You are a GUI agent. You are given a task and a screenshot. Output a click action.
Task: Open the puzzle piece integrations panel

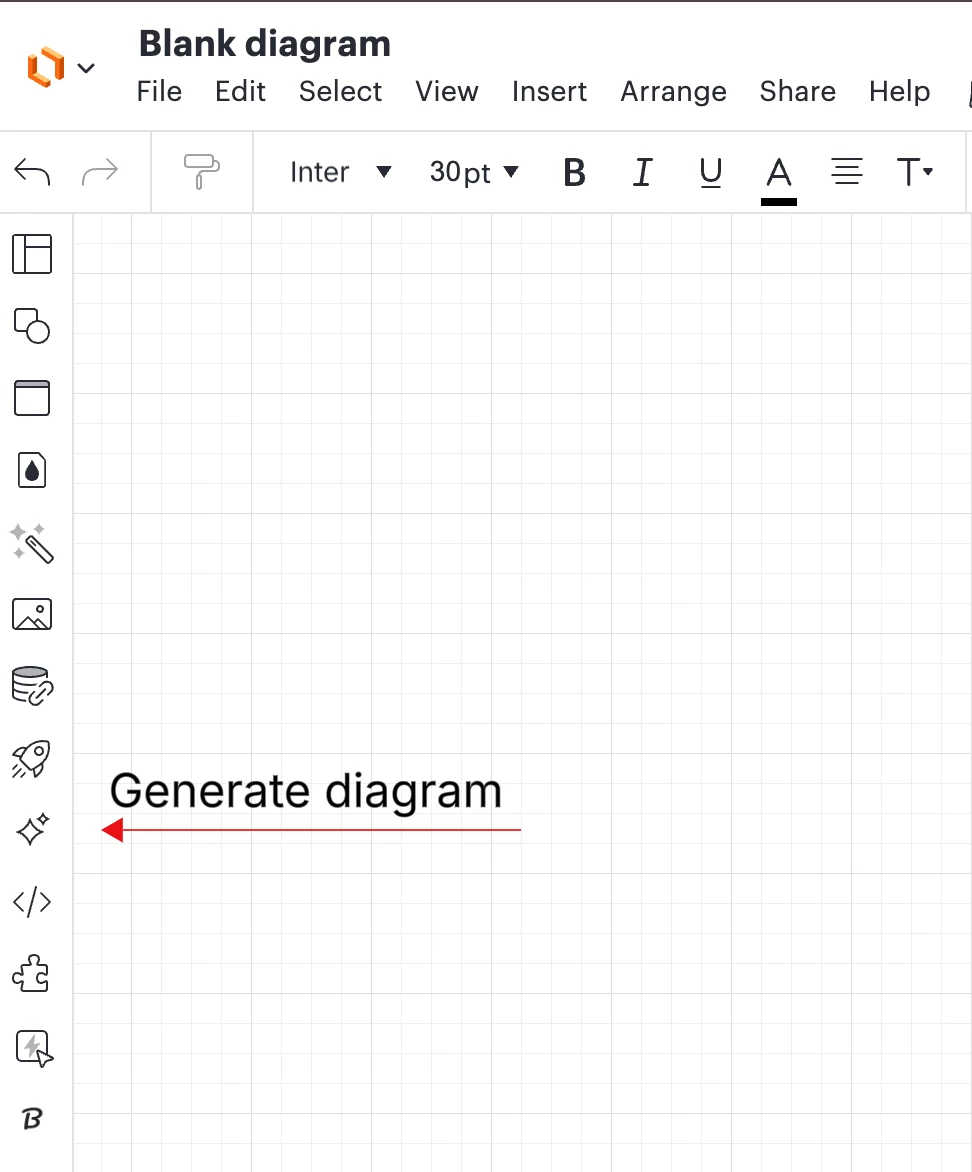32,974
